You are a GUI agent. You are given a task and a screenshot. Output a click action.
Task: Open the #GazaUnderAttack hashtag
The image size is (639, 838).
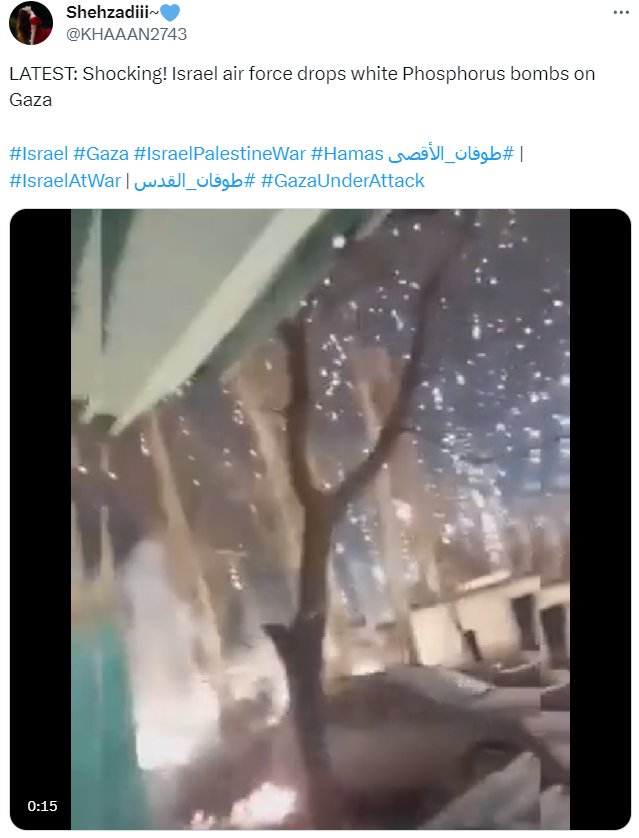click(x=342, y=181)
